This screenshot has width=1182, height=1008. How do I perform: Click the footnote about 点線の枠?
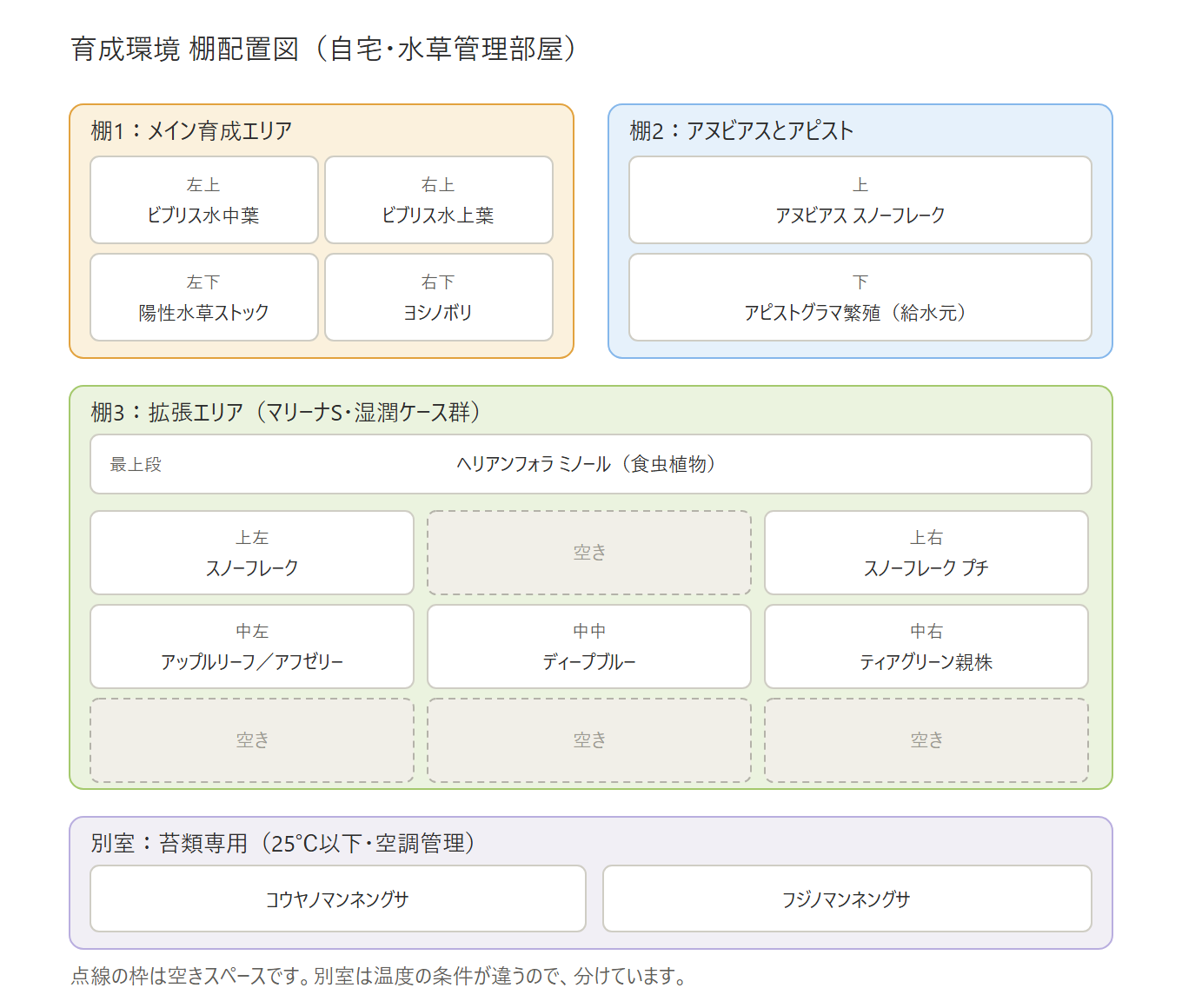pyautogui.click(x=378, y=977)
